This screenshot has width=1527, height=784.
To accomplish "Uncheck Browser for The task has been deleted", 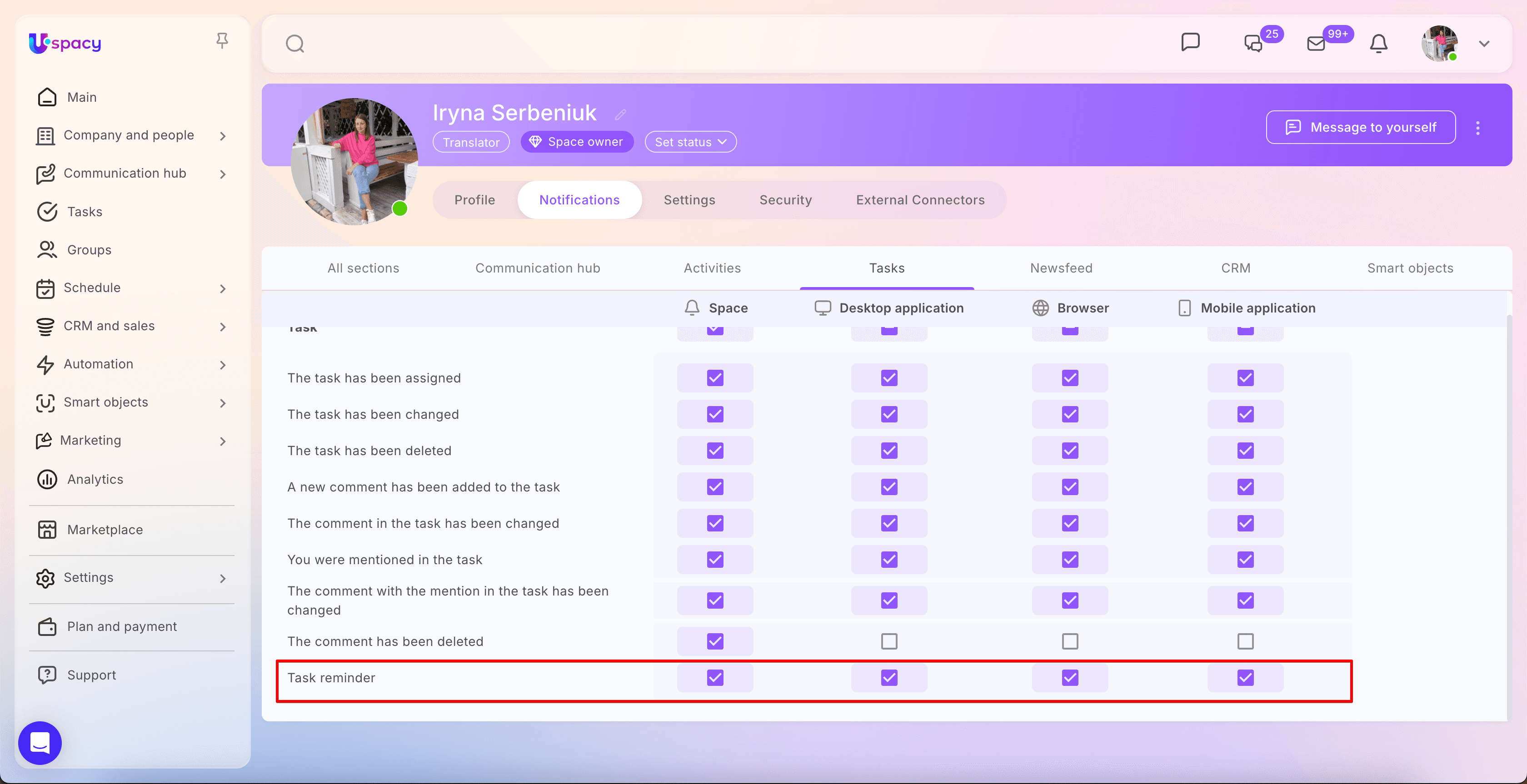I will click(x=1069, y=451).
